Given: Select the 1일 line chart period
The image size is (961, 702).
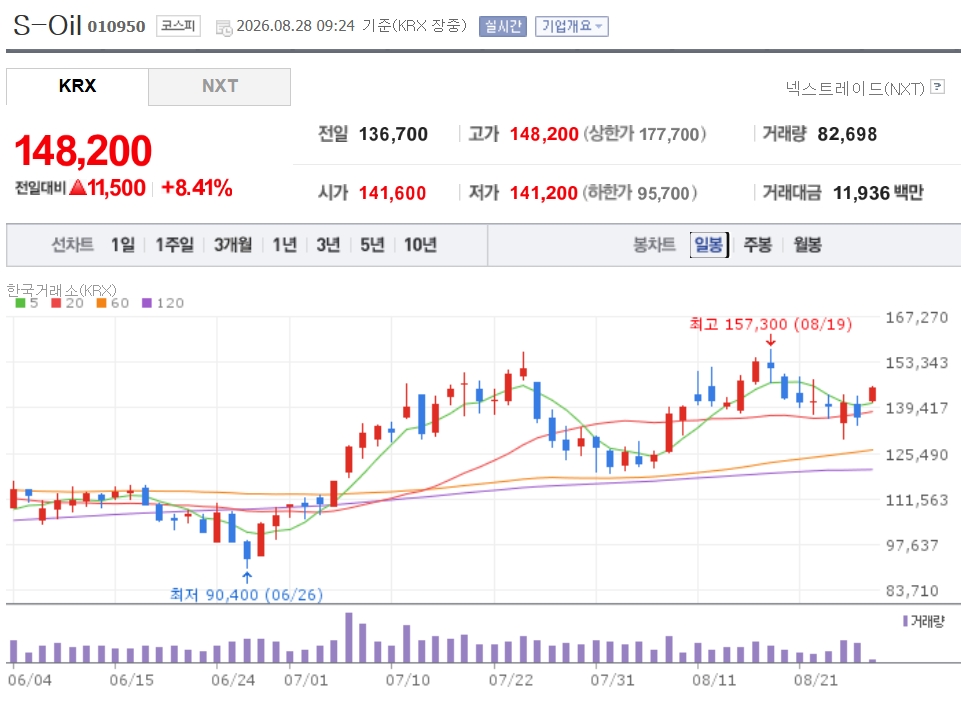Looking at the screenshot, I should (x=123, y=245).
